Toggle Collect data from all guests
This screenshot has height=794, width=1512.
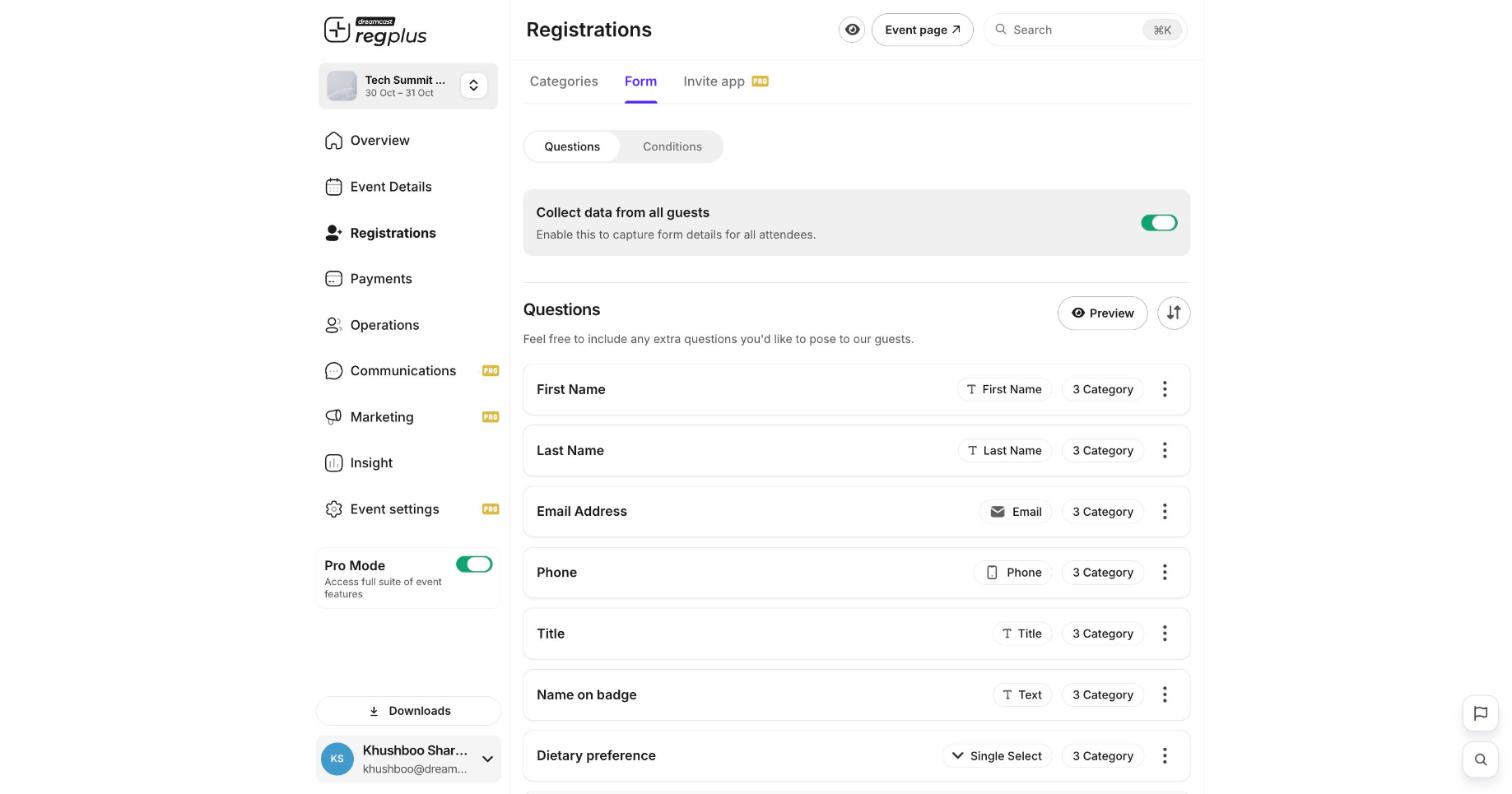[1159, 223]
